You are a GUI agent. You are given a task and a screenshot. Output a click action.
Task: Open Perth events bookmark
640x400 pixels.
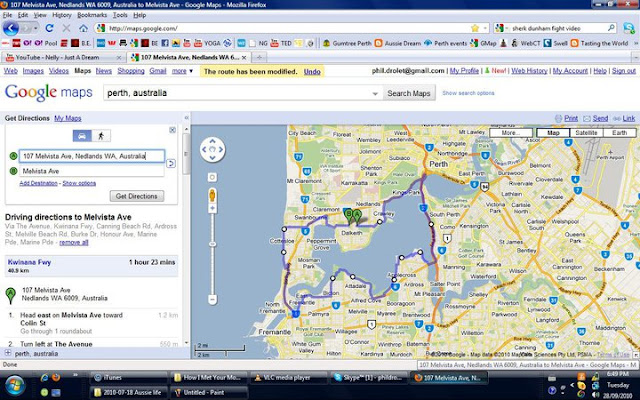pyautogui.click(x=446, y=43)
